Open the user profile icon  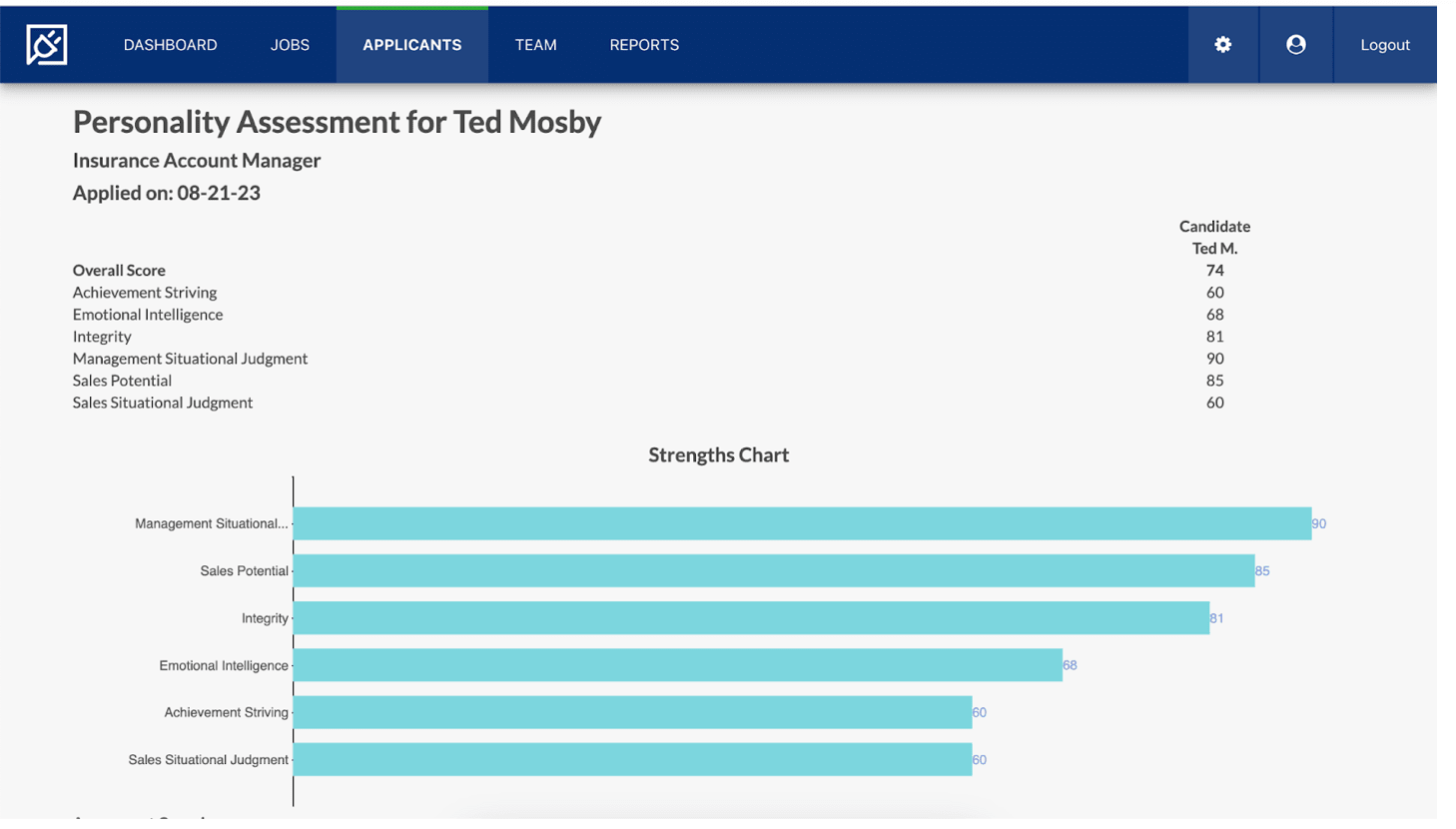[1295, 45]
